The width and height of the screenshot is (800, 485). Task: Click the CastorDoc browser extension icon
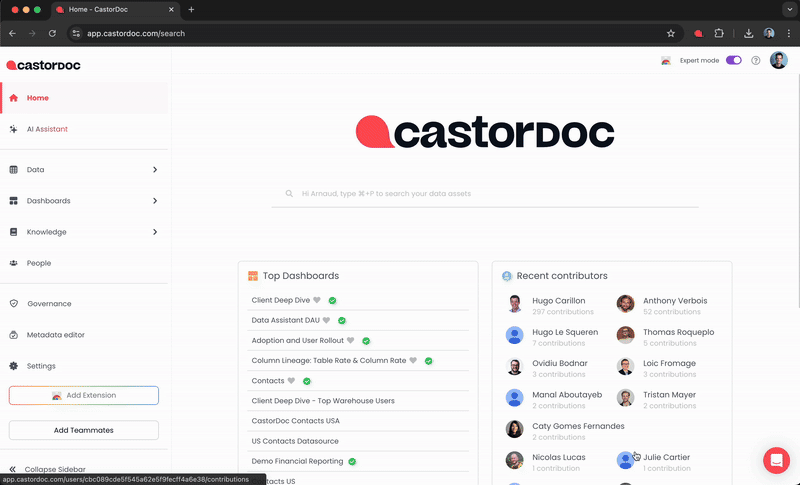point(698,34)
